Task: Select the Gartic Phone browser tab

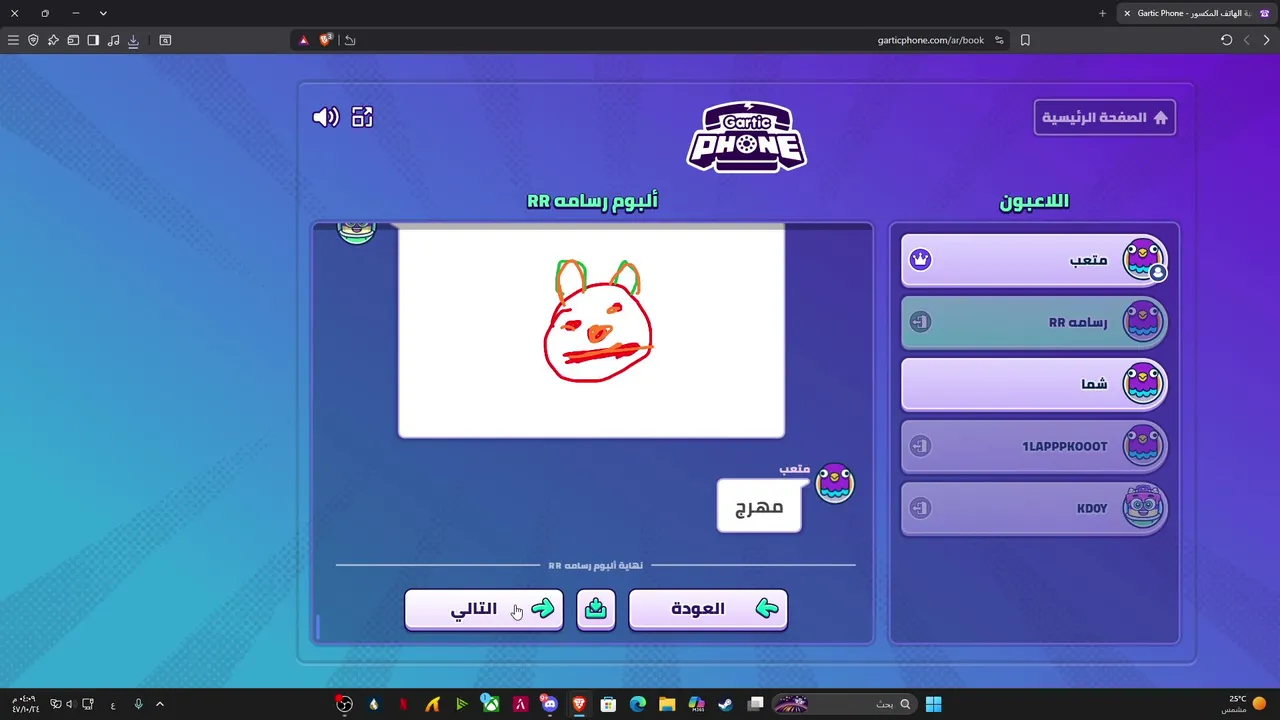Action: (1195, 13)
